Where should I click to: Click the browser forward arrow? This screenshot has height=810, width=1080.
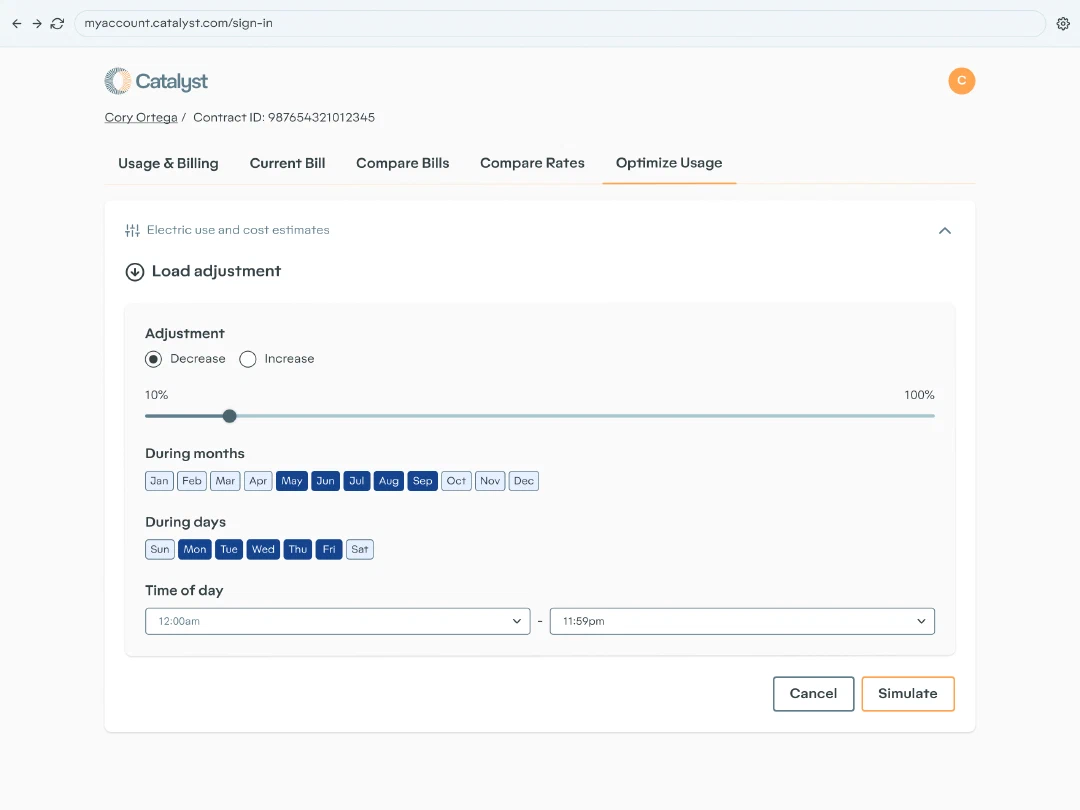click(37, 23)
